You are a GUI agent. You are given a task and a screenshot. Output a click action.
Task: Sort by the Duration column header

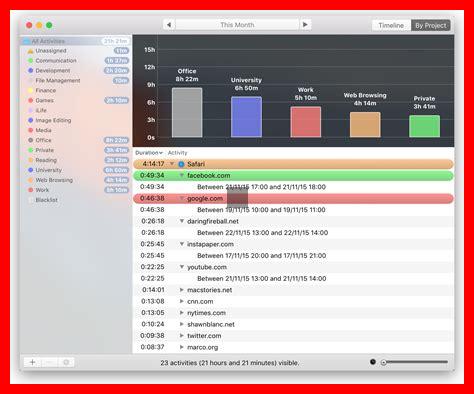click(149, 153)
